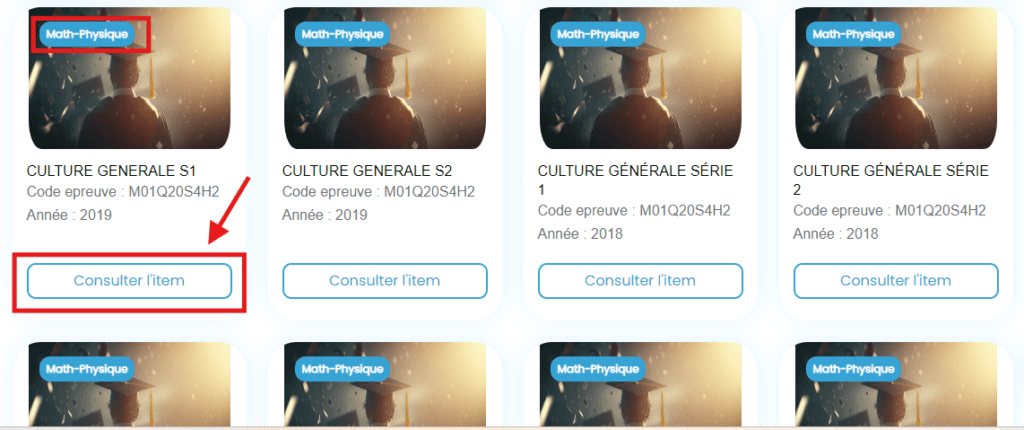Select the CULTURE GÉNÉRALE SÉRIE 1 title

click(x=635, y=180)
